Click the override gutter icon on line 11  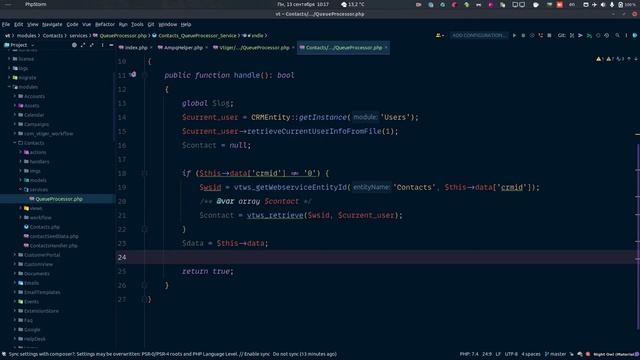pyautogui.click(x=133, y=75)
